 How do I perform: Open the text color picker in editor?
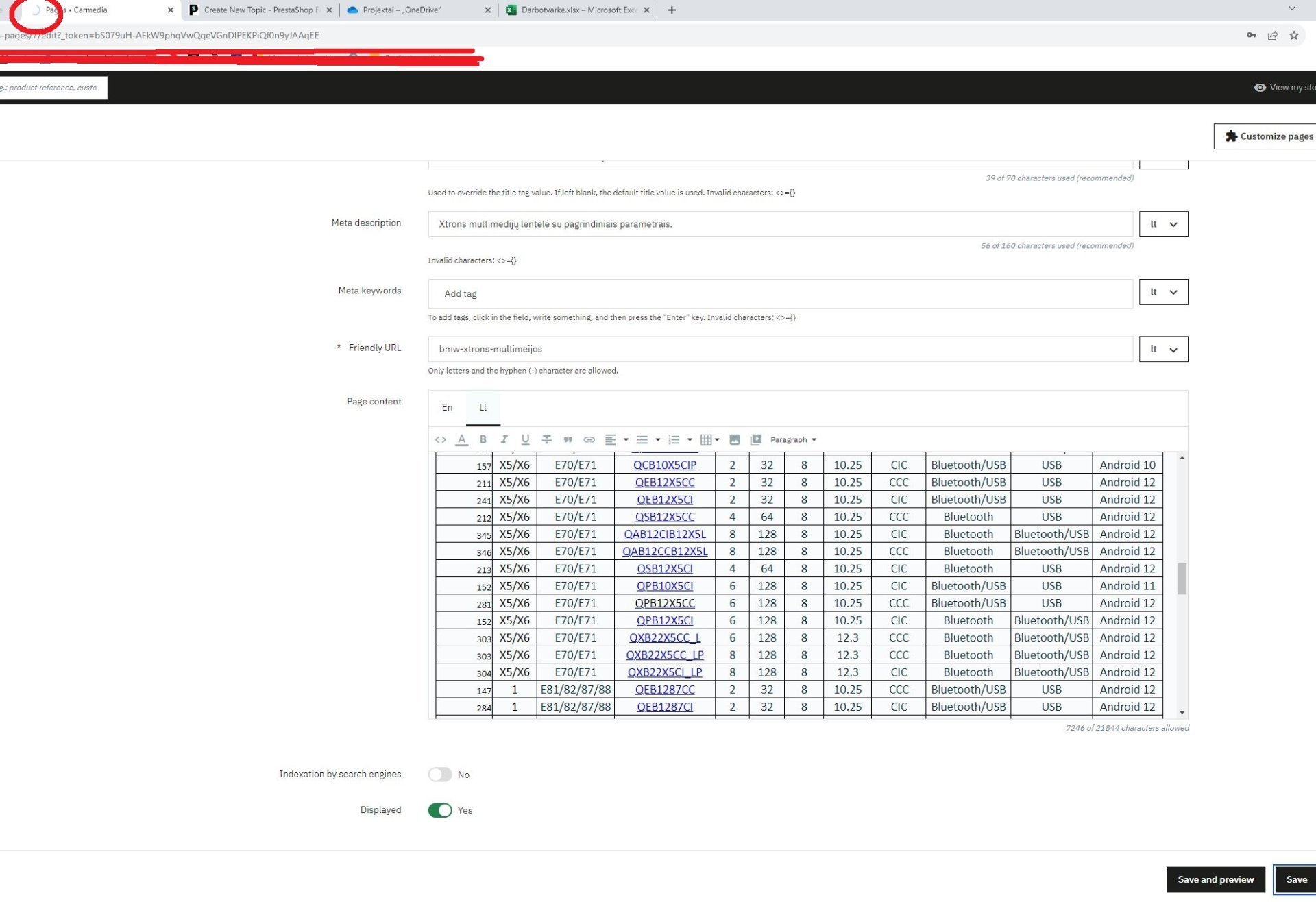461,440
